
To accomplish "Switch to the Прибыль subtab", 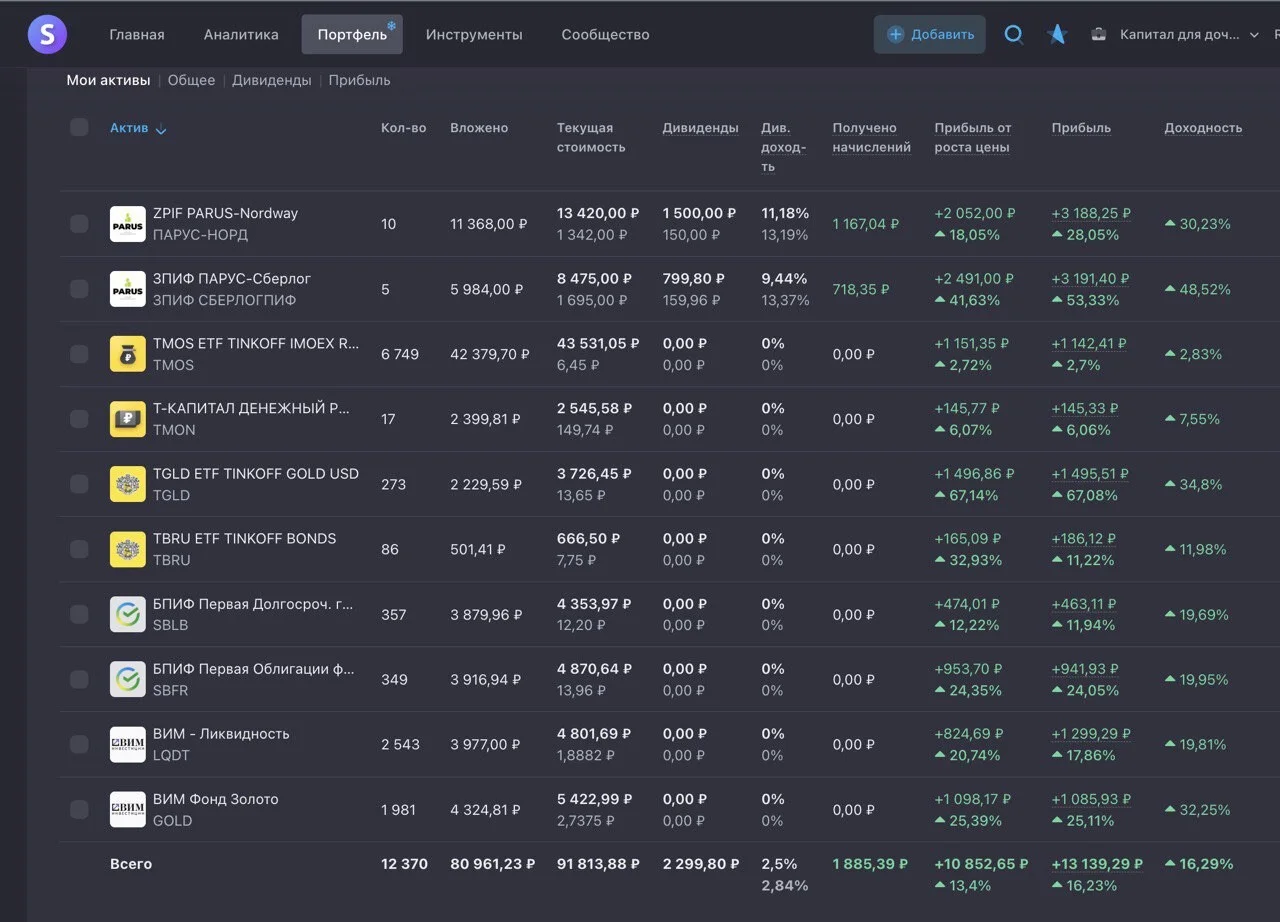I will pos(360,80).
